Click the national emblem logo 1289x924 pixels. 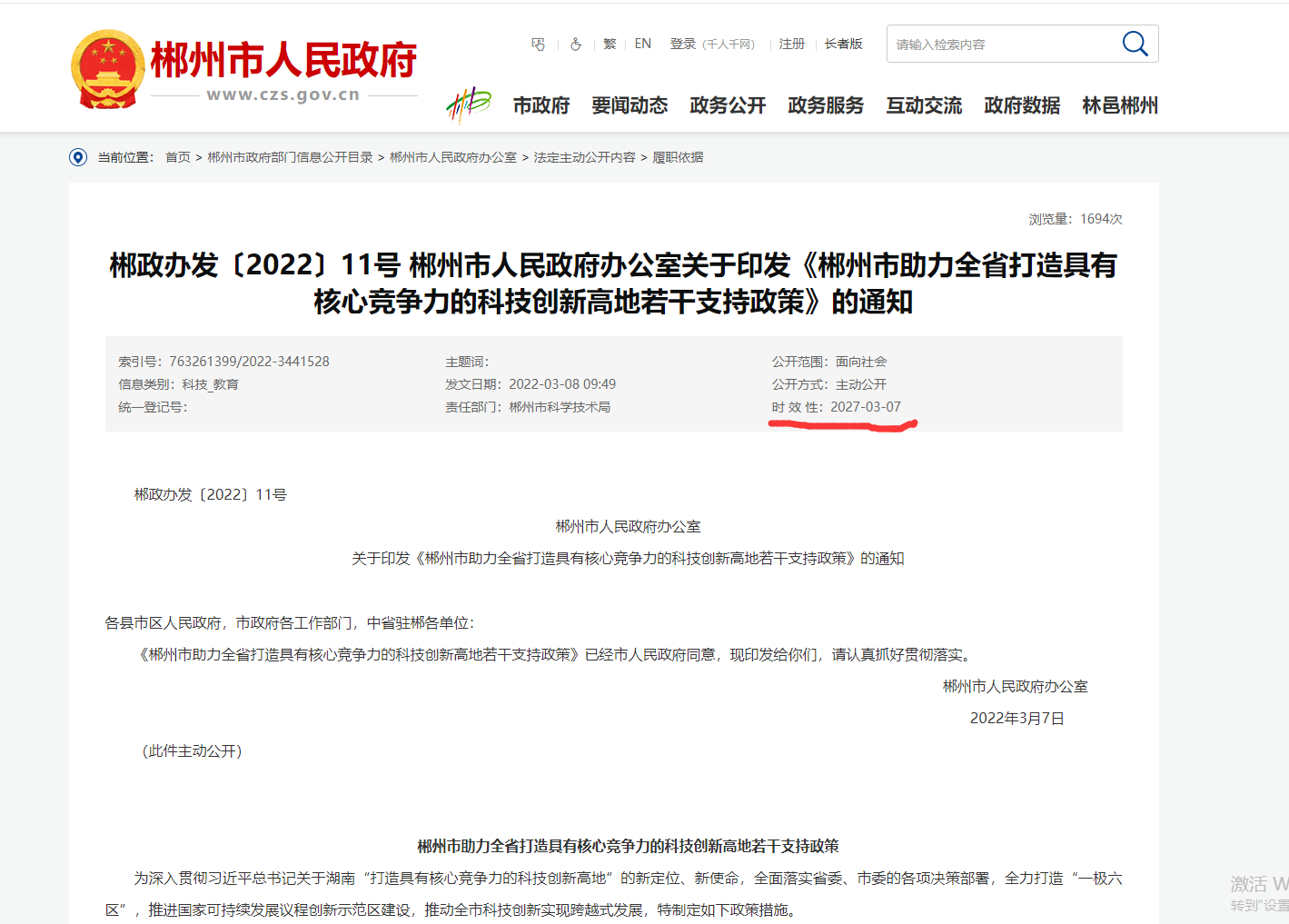(x=108, y=70)
